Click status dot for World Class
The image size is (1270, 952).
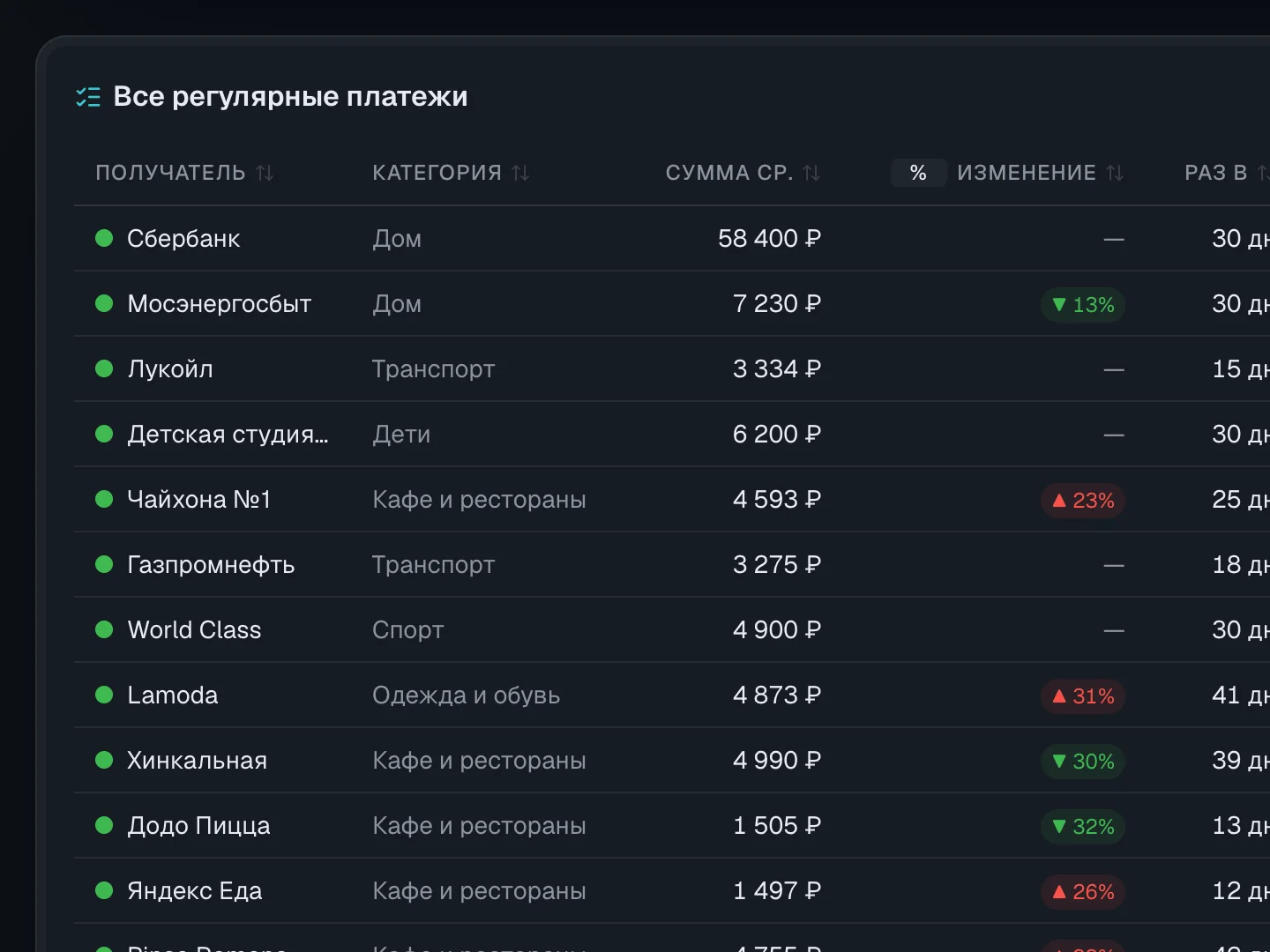[x=104, y=629]
